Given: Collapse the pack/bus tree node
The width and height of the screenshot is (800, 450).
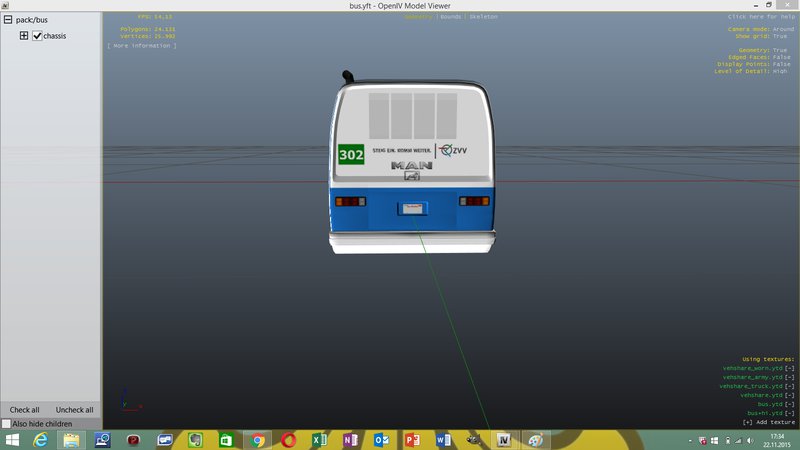Looking at the screenshot, I should click(8, 20).
